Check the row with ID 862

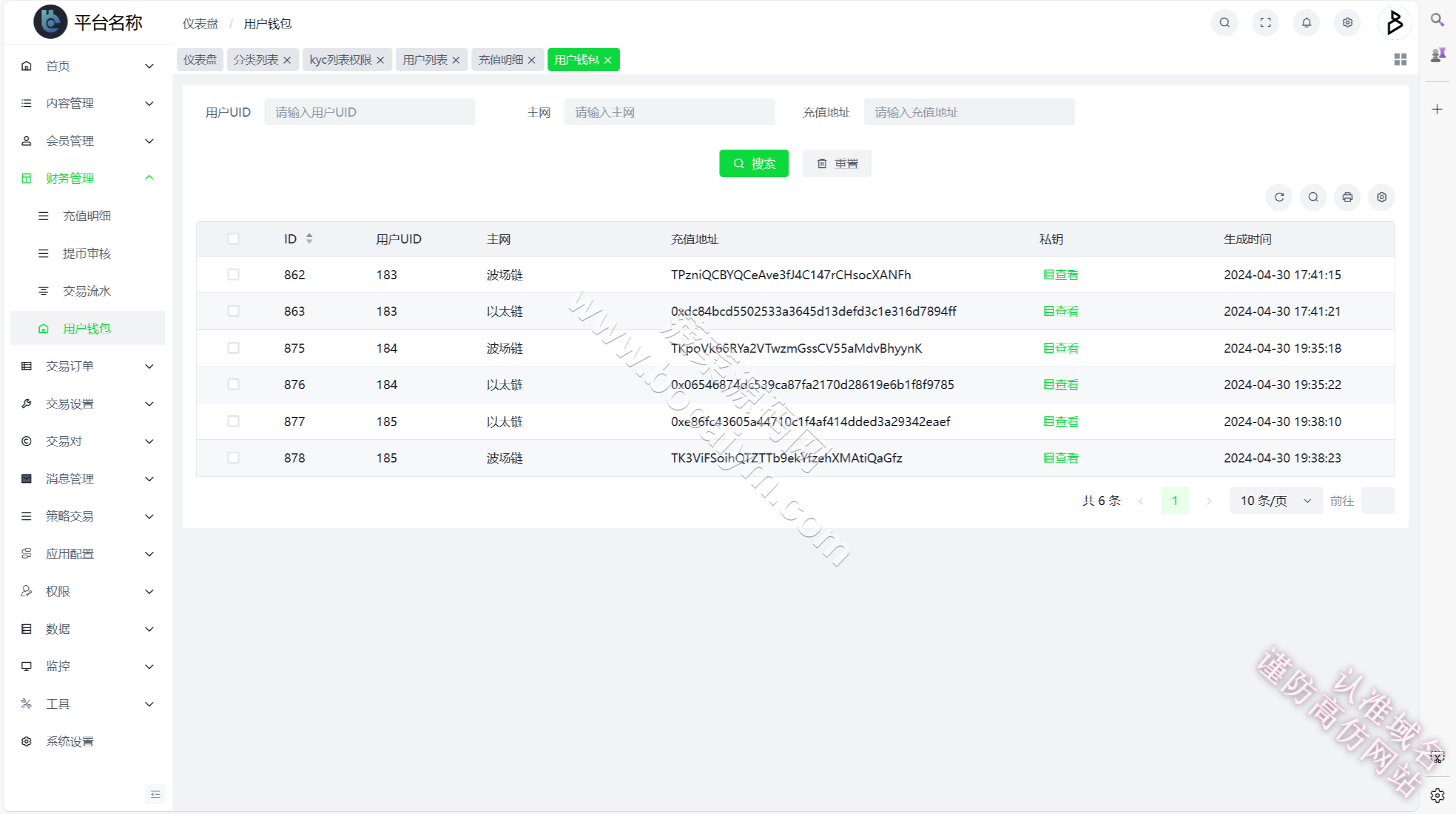pos(233,275)
